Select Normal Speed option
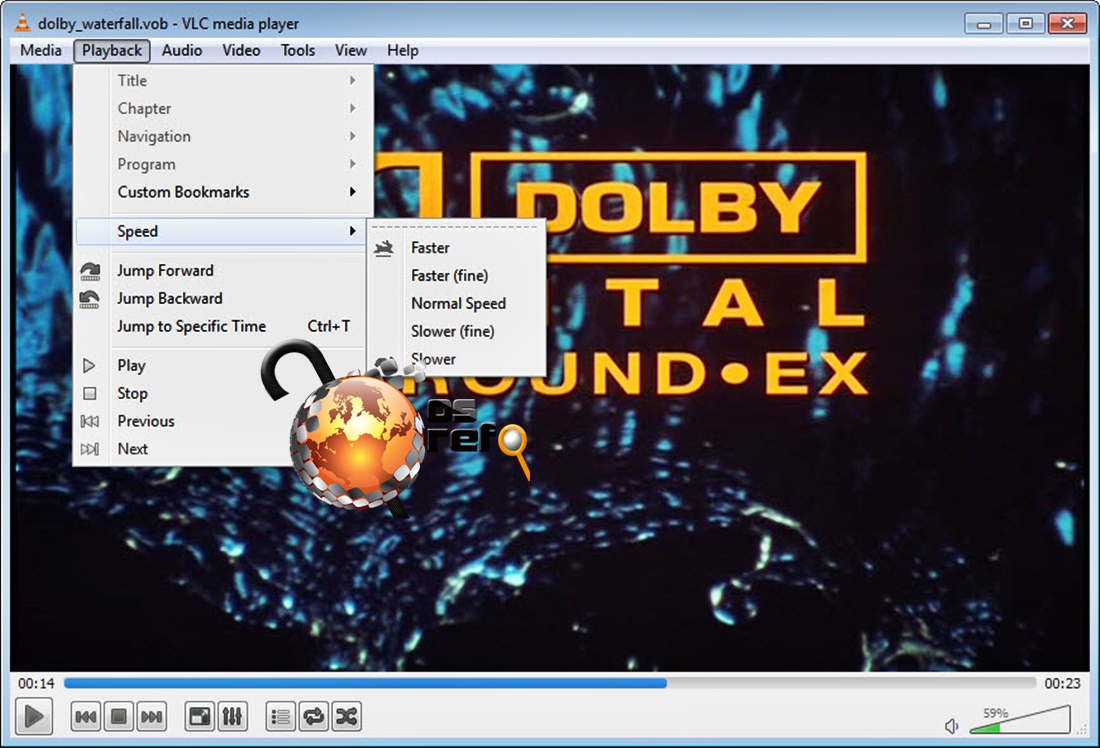This screenshot has height=748, width=1100. point(457,303)
